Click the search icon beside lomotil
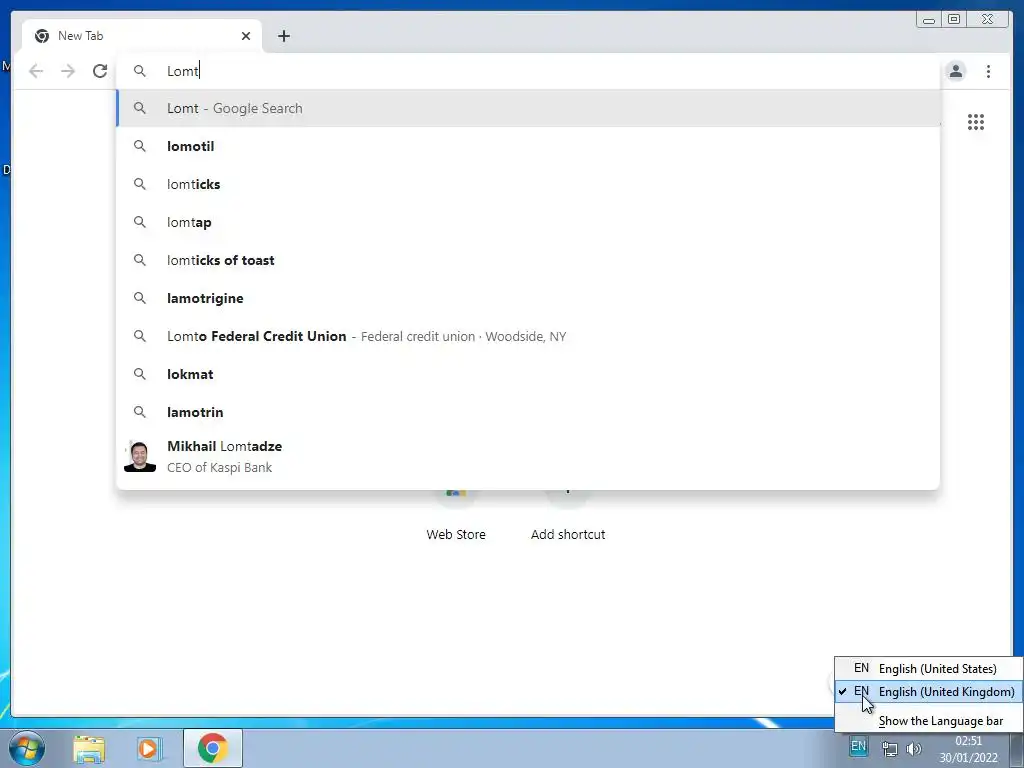1024x768 pixels. click(x=140, y=146)
